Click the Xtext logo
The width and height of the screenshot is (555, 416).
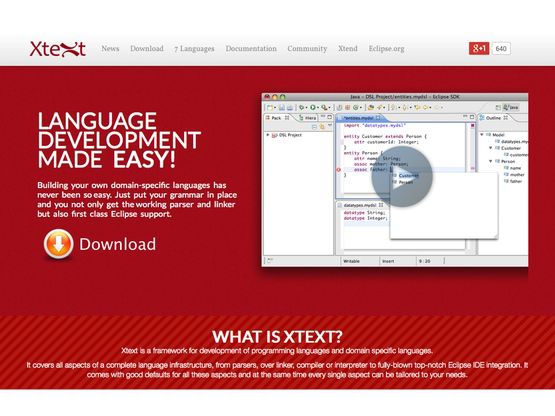point(58,49)
